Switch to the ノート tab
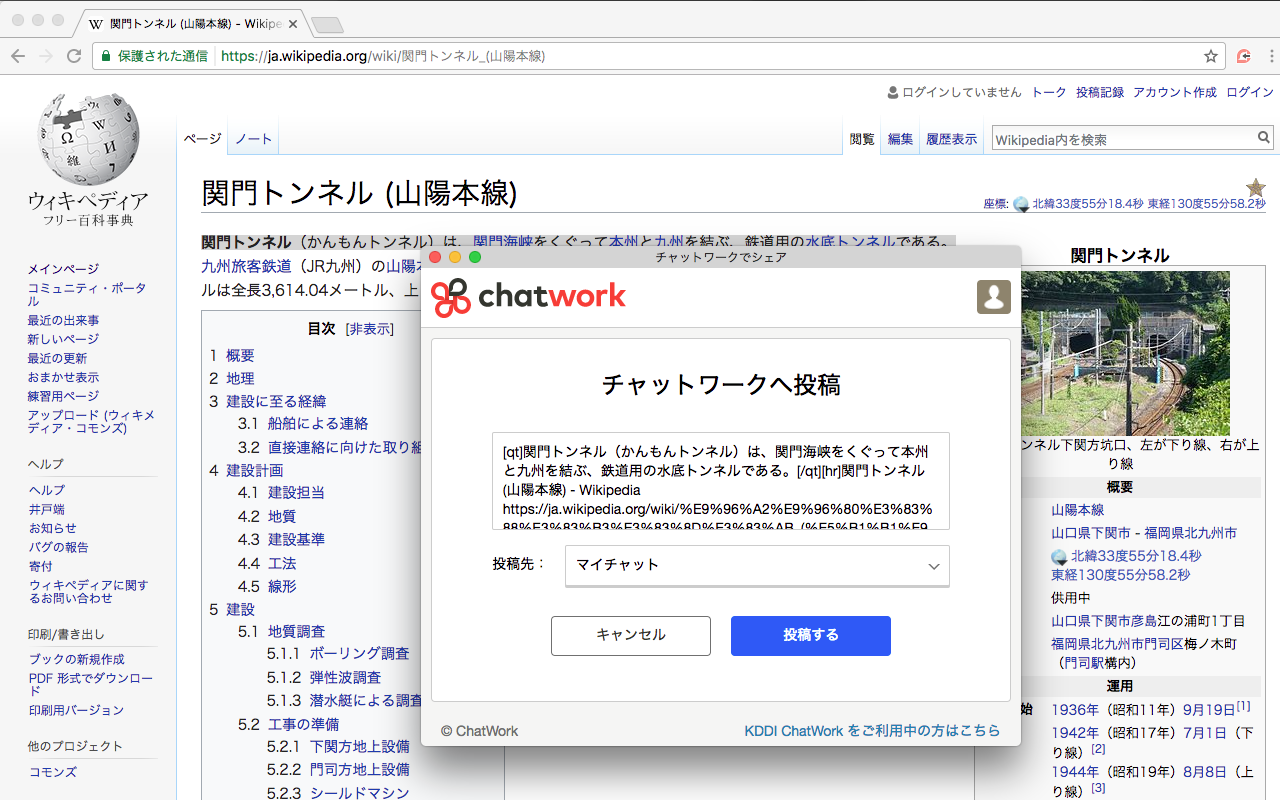The image size is (1280, 800). pos(253,139)
